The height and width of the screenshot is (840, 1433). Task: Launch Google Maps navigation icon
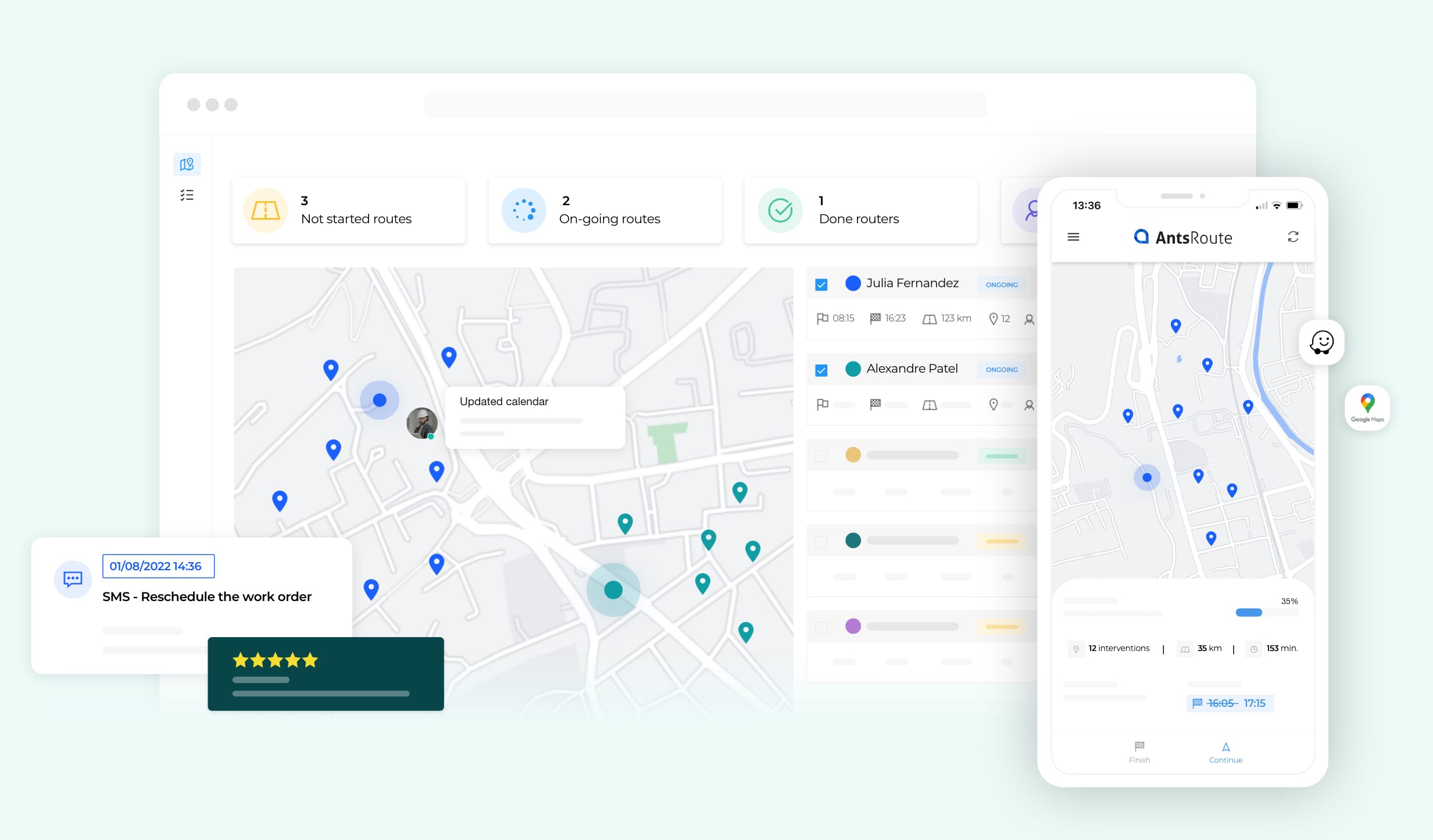click(1367, 408)
